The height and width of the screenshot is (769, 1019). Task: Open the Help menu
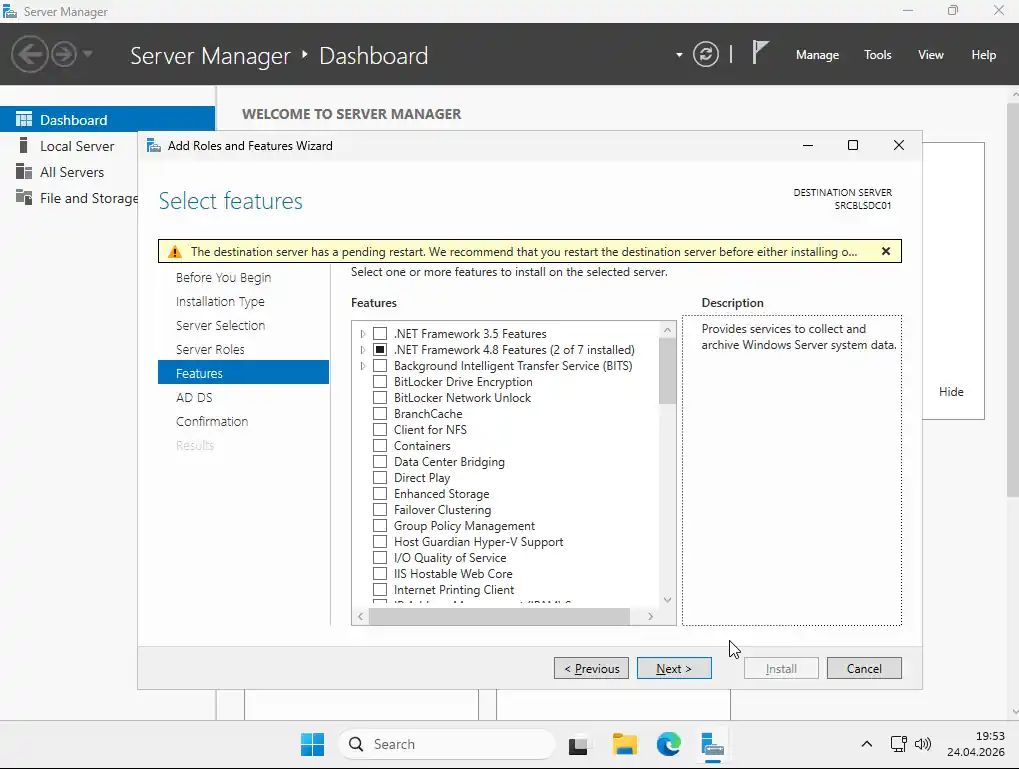[983, 55]
